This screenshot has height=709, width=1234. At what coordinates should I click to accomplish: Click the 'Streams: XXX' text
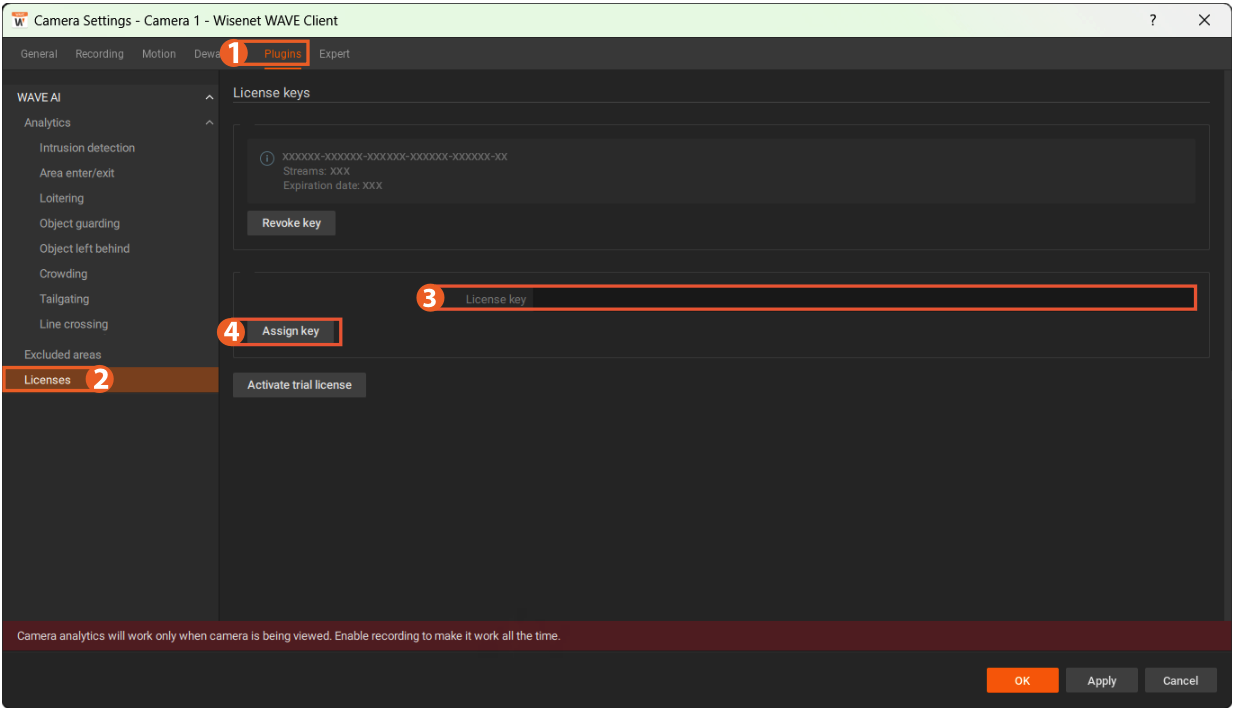316,171
